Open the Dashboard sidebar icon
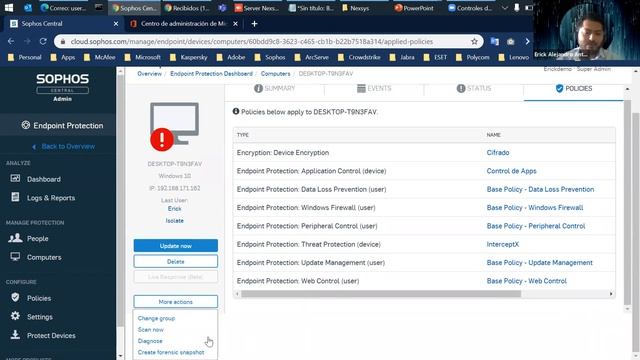 point(15,178)
